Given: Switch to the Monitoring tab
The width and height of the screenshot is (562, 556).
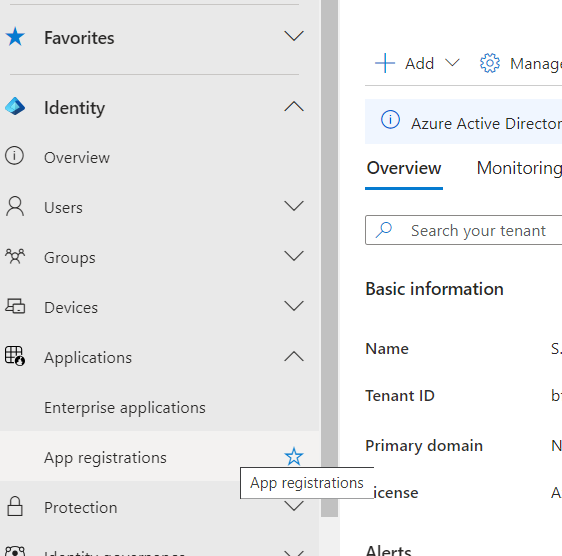Looking at the screenshot, I should 519,168.
